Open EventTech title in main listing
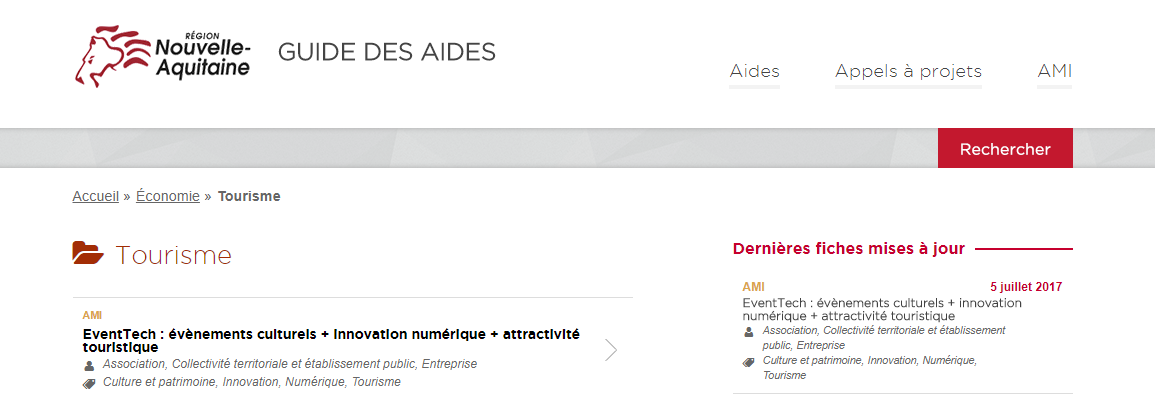1155x394 pixels. coord(331,340)
